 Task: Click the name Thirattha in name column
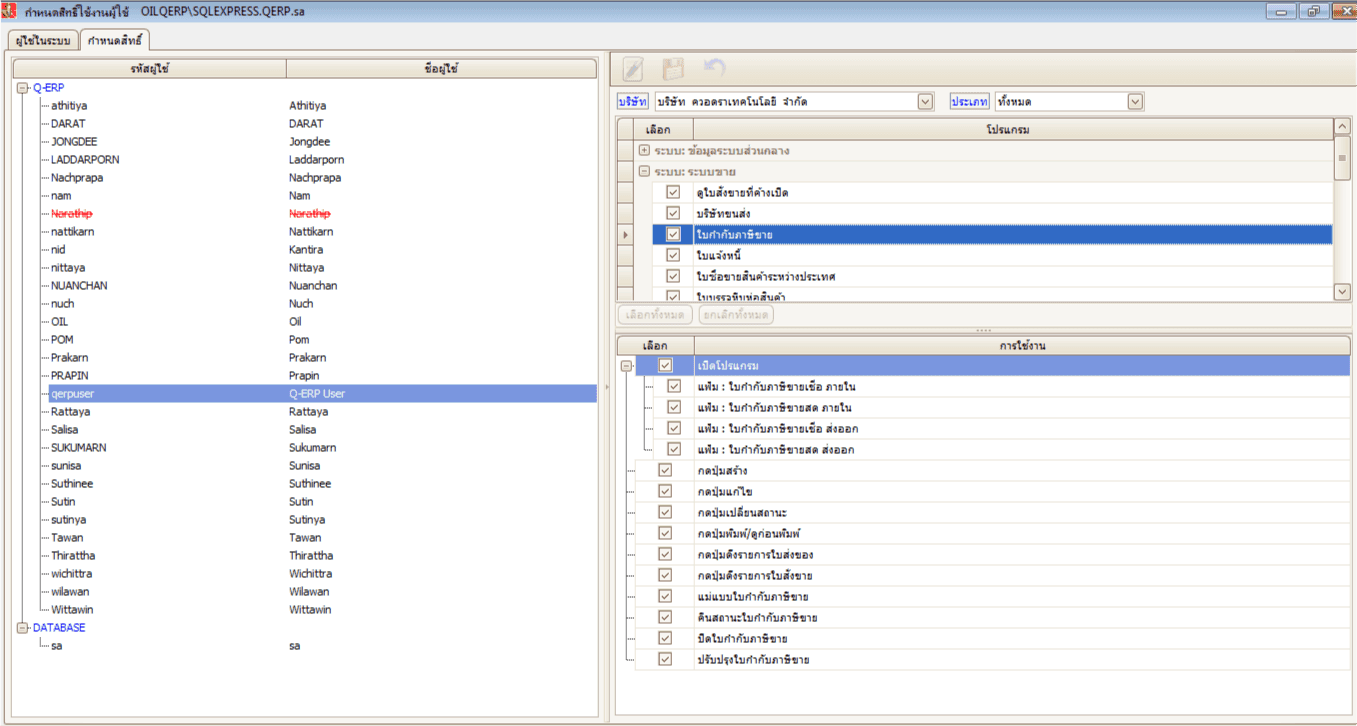coord(312,556)
